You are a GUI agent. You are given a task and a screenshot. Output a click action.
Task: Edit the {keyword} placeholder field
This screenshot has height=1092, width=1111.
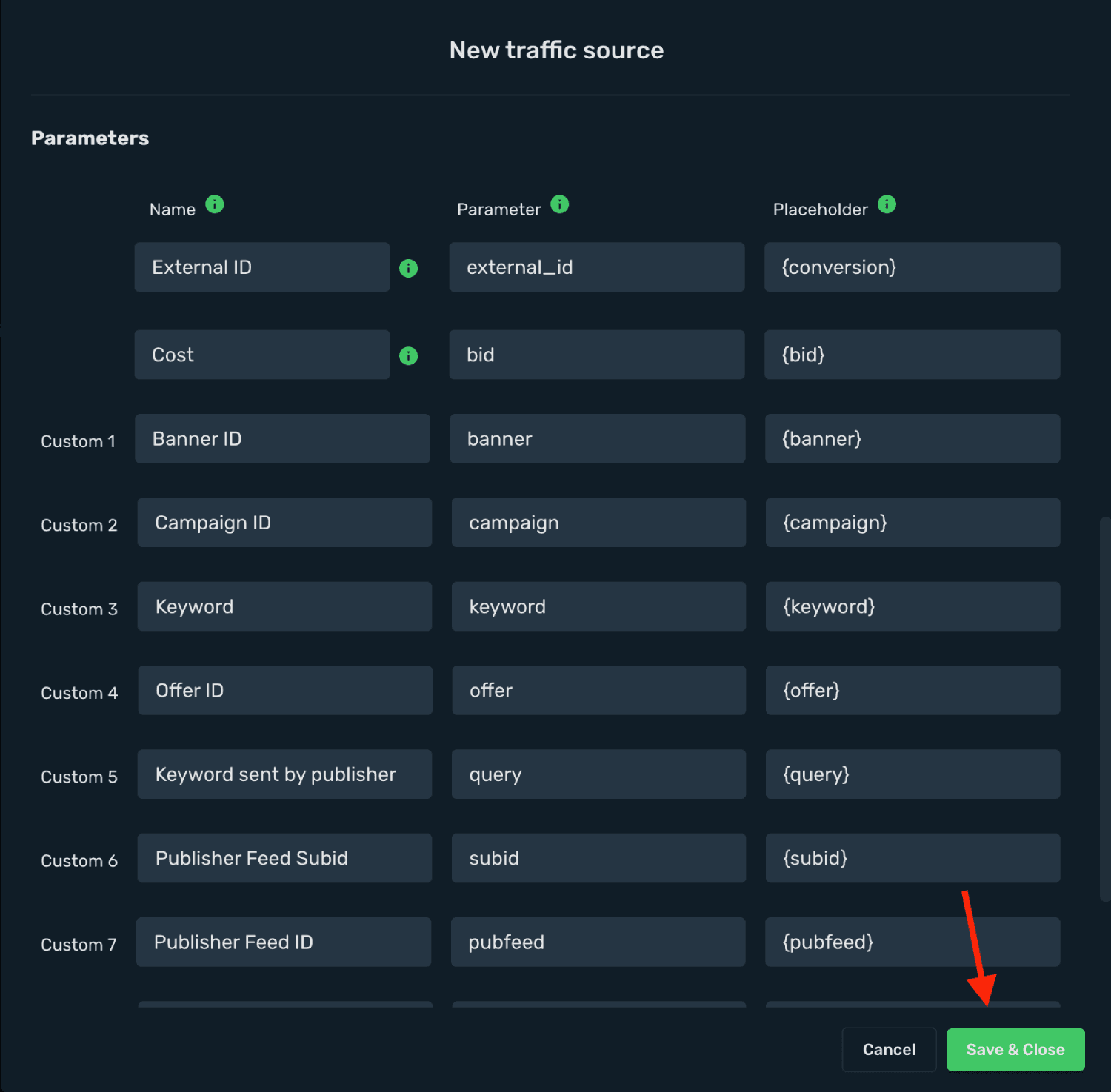(x=913, y=606)
